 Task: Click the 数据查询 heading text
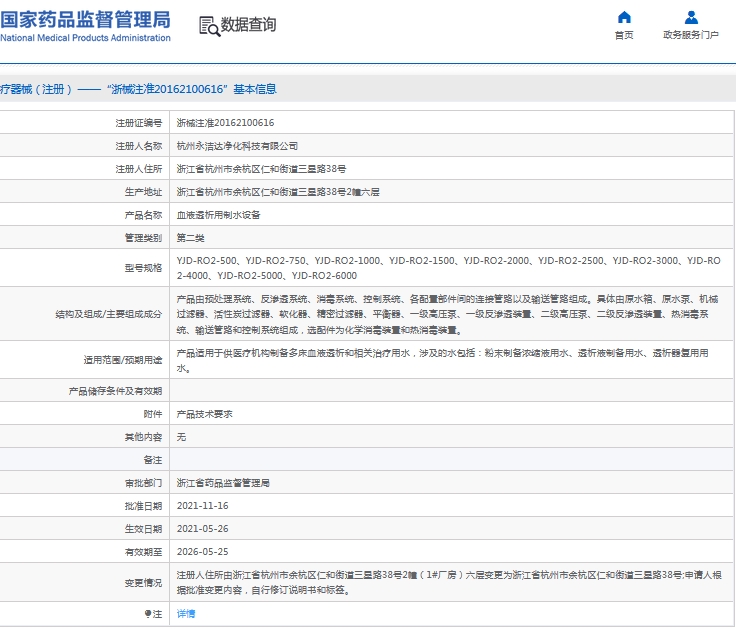[x=248, y=24]
